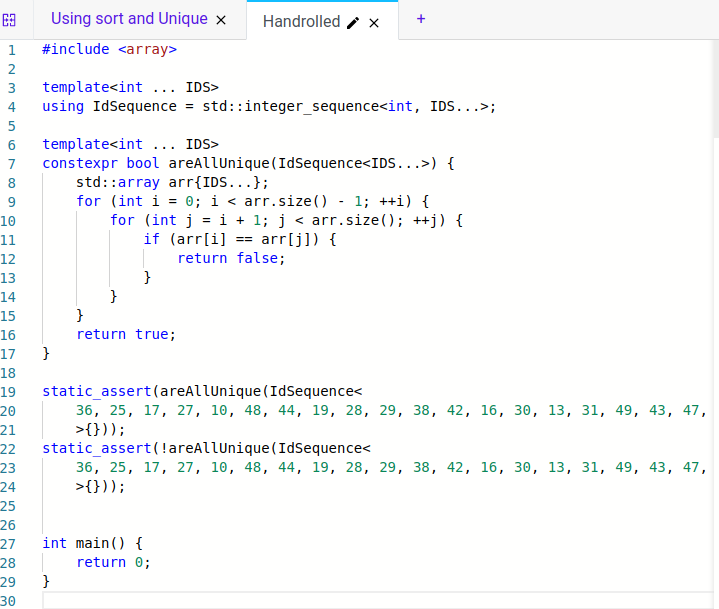Click the number 36 on line 20
The image size is (719, 609).
[x=84, y=410]
